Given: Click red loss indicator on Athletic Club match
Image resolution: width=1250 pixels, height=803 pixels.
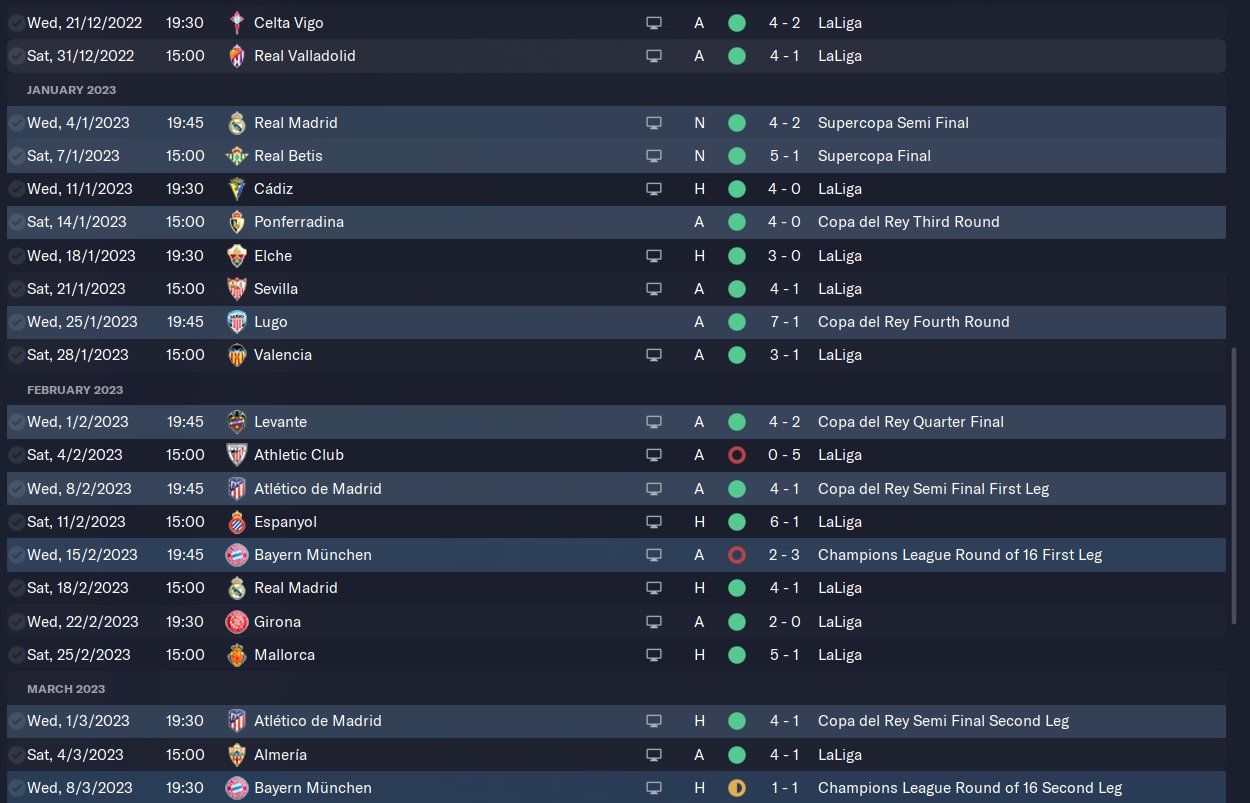Looking at the screenshot, I should click(x=737, y=455).
